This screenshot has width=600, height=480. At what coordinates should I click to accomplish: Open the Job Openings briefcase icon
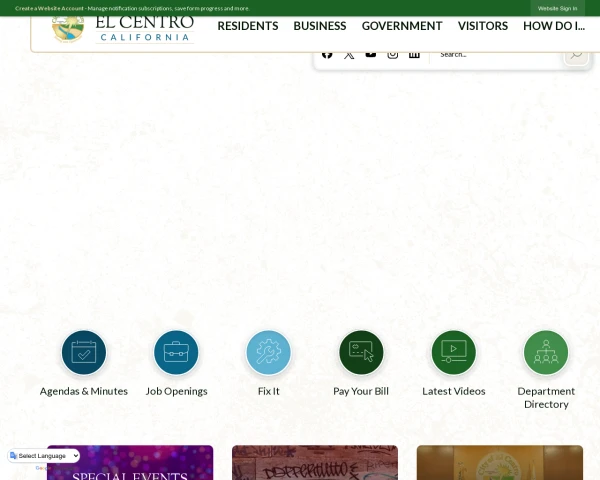coord(176,352)
